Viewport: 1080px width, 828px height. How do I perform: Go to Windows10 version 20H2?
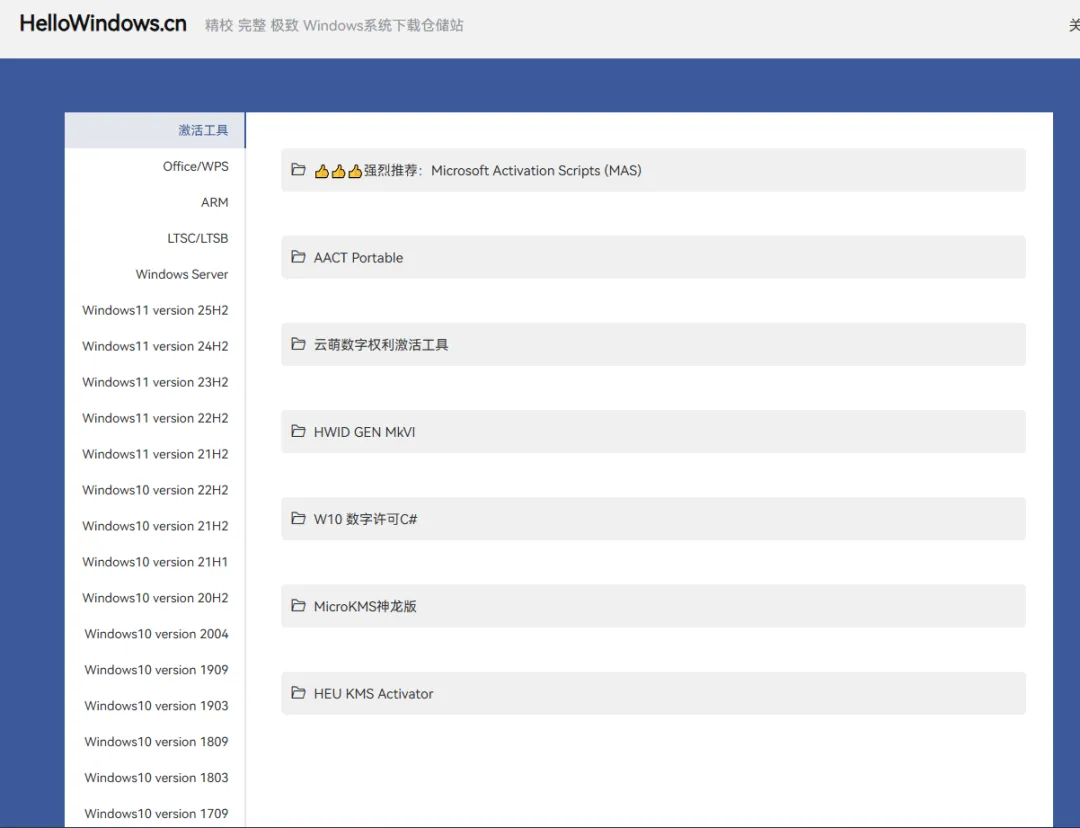tap(155, 597)
